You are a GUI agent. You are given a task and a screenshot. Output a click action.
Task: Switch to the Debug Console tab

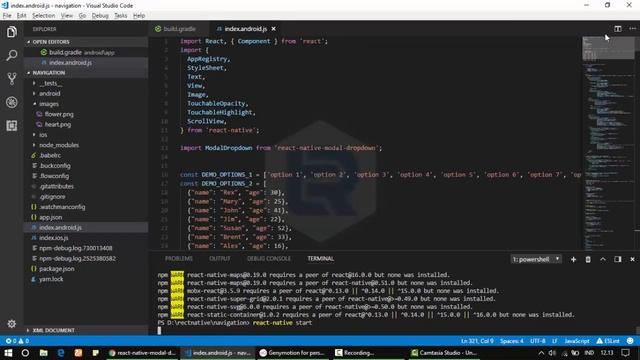click(x=269, y=259)
